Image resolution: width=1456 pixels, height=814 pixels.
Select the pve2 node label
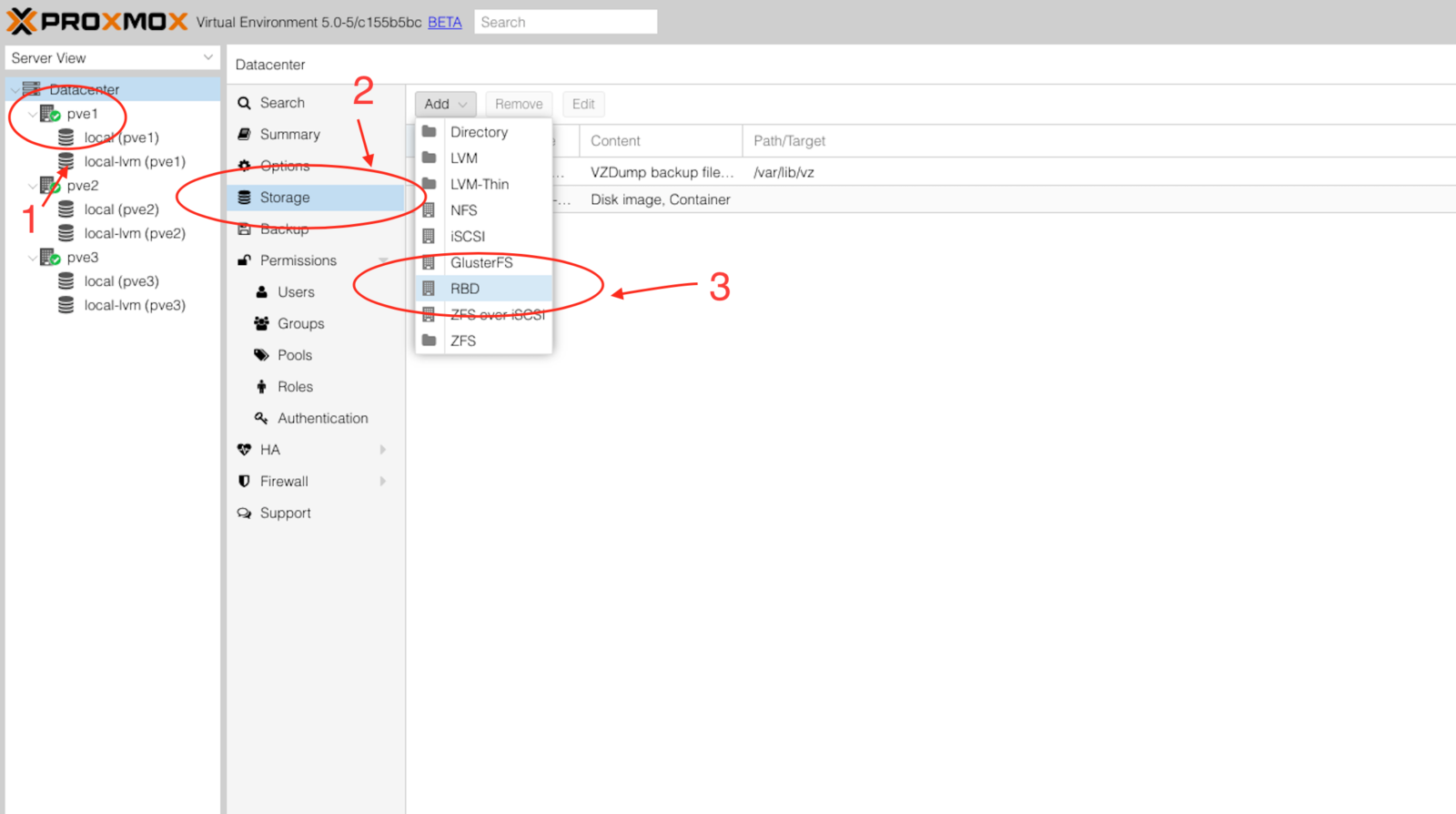[x=83, y=186]
